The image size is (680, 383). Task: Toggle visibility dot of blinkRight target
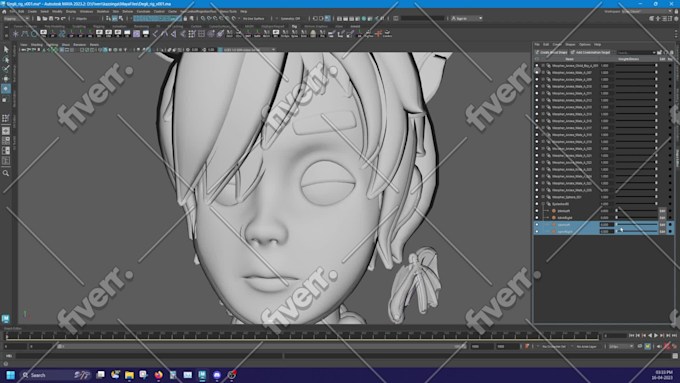point(537,218)
